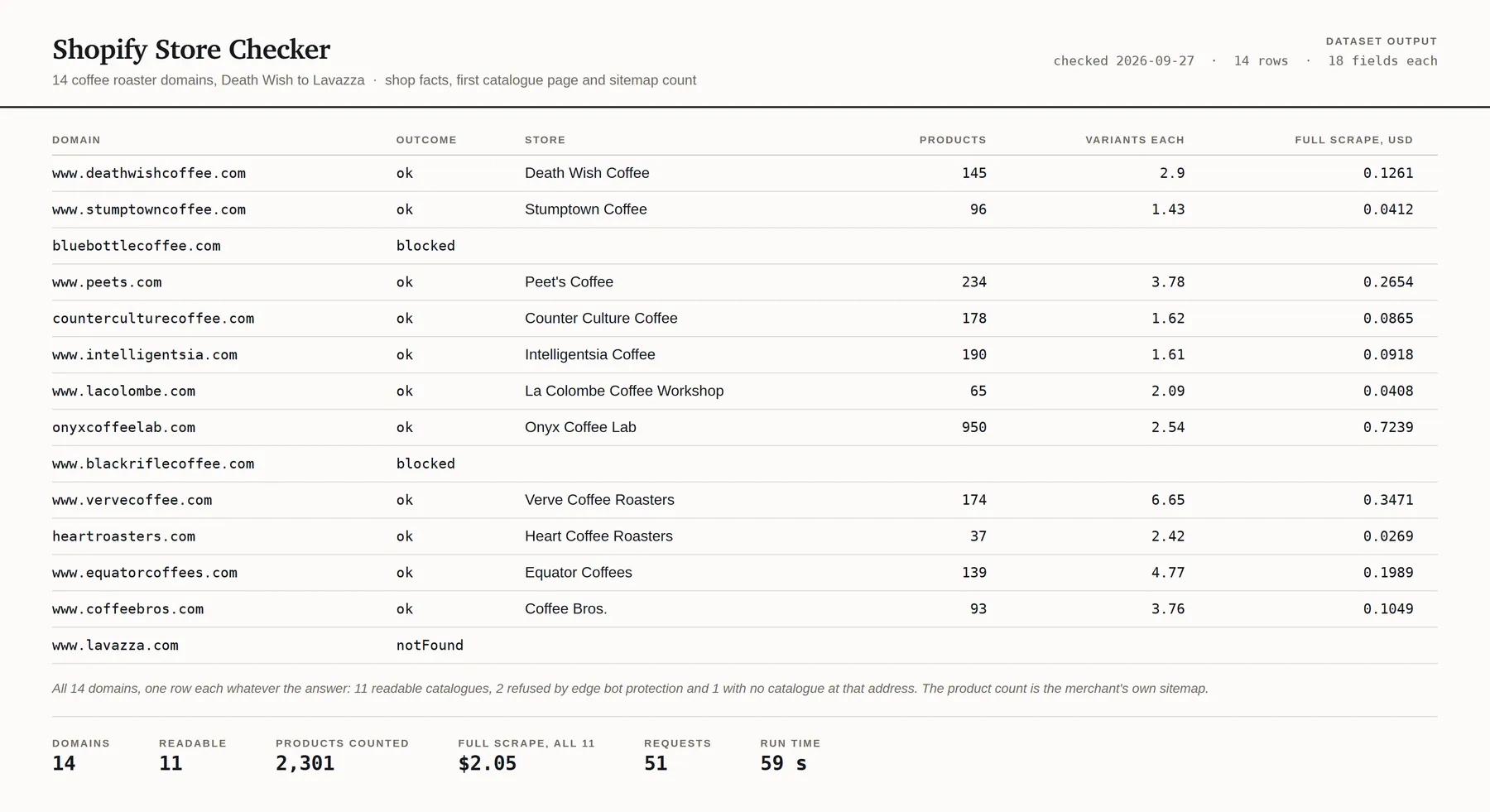Click the READABLE total of 11
The height and width of the screenshot is (812, 1490).
171,764
